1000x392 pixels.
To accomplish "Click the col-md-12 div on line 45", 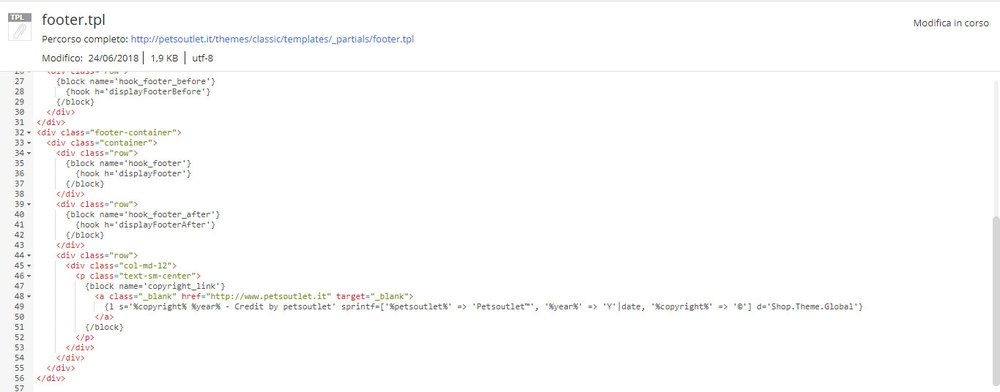I will pos(121,265).
